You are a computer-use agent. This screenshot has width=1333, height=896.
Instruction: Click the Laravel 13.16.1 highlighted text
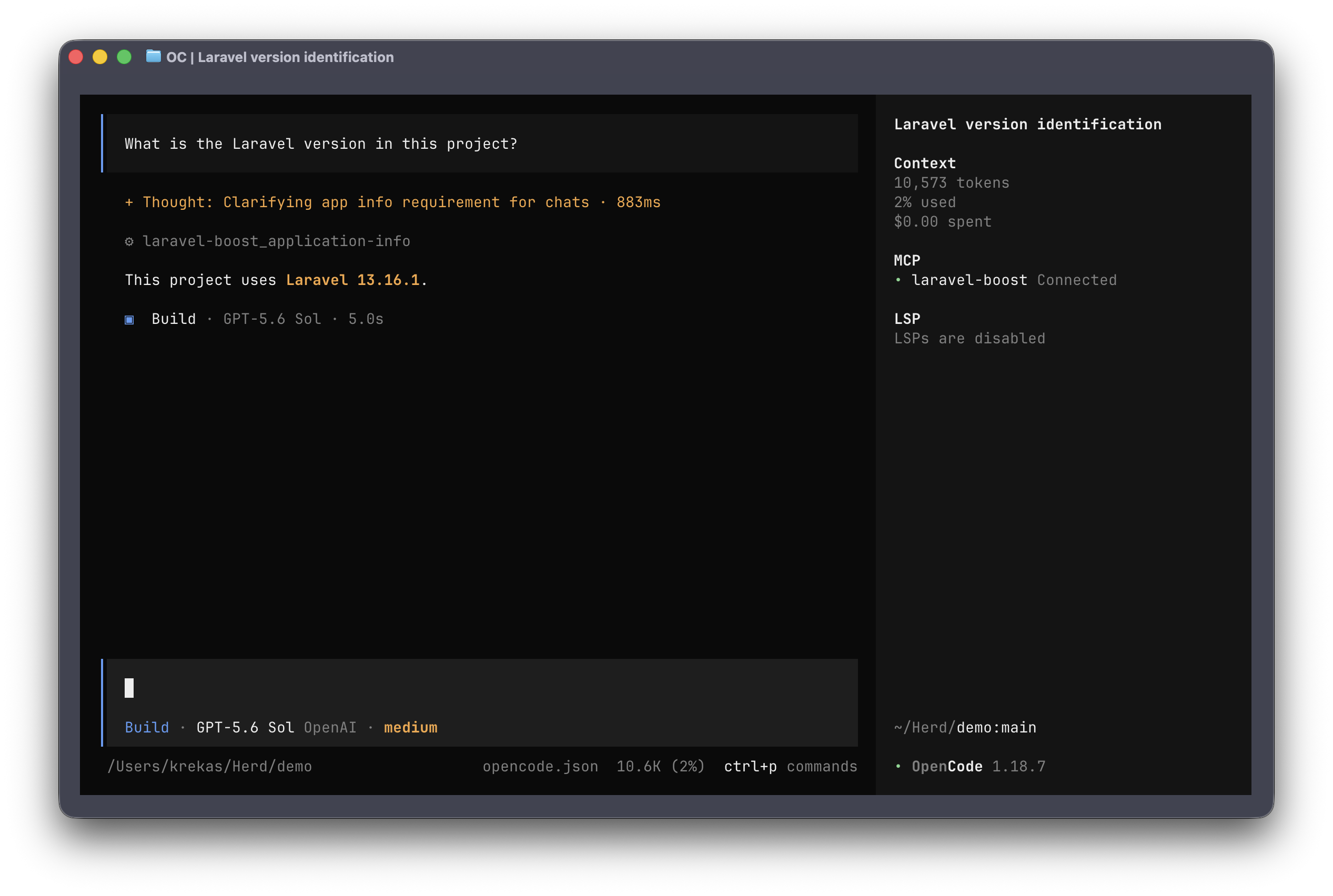tap(352, 280)
